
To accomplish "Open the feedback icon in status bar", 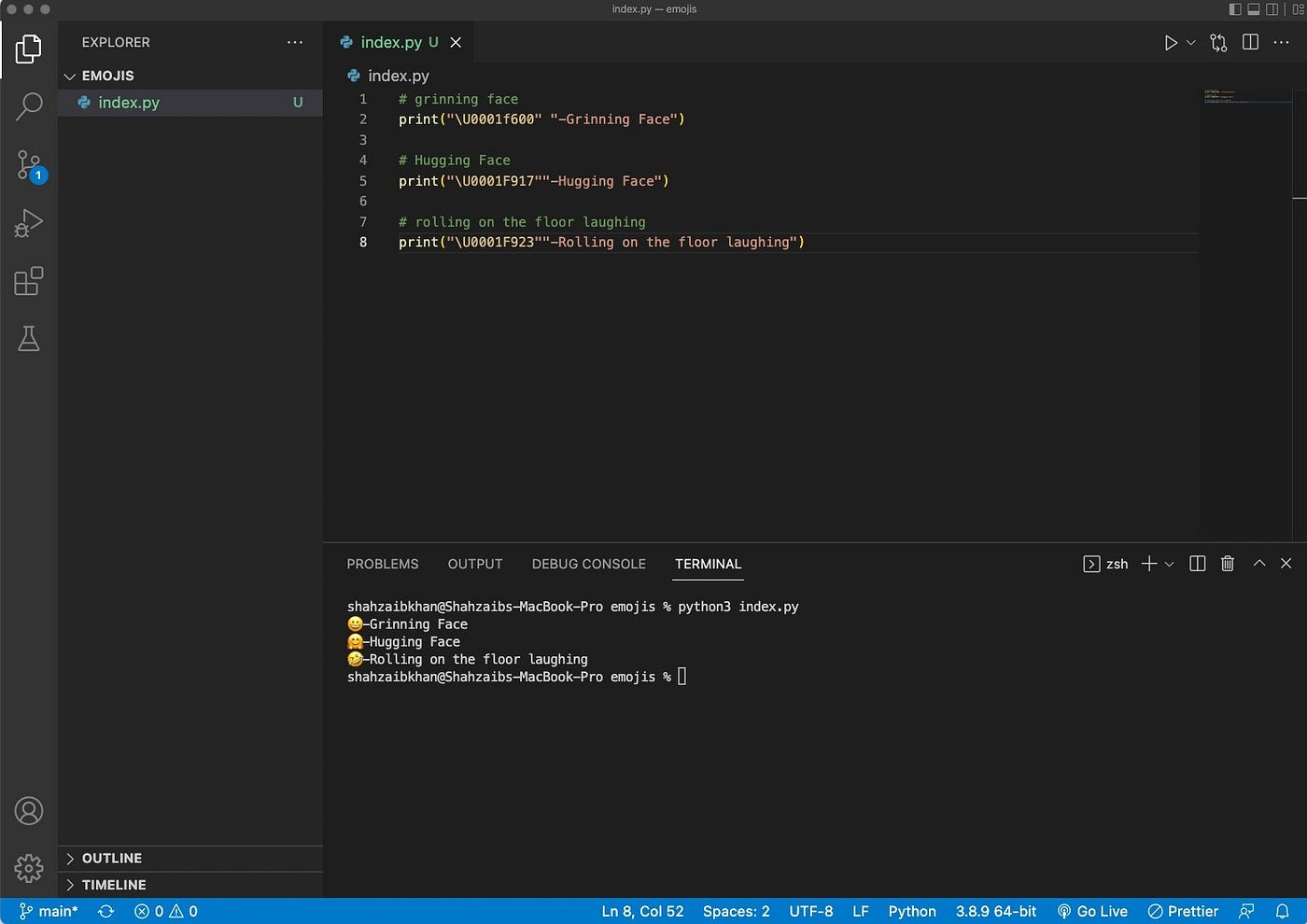I will click(x=1246, y=911).
